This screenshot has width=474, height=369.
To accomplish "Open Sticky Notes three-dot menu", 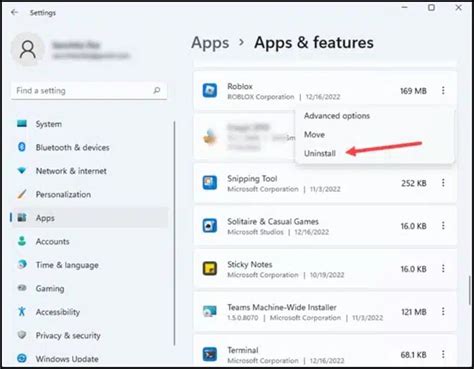I will 443,269.
